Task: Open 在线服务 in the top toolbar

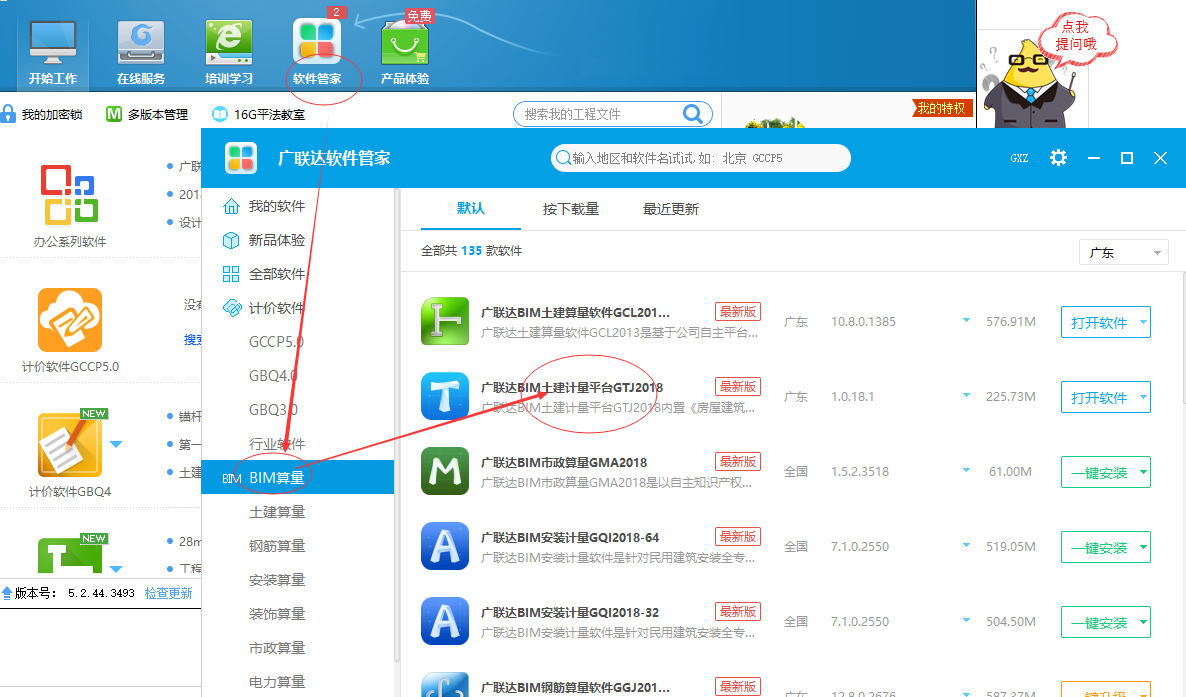Action: [141, 51]
